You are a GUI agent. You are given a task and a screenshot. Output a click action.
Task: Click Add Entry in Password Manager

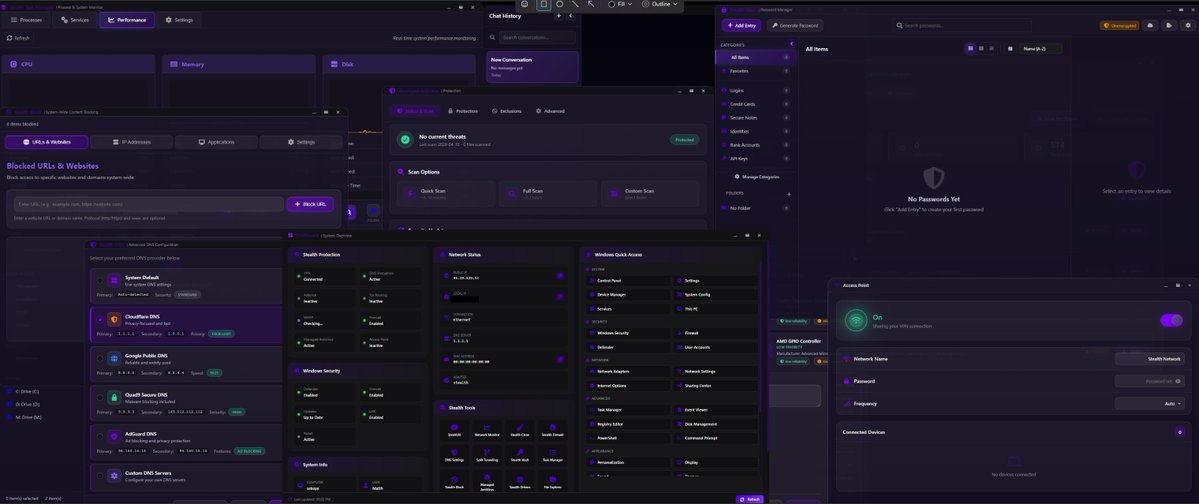coord(741,25)
